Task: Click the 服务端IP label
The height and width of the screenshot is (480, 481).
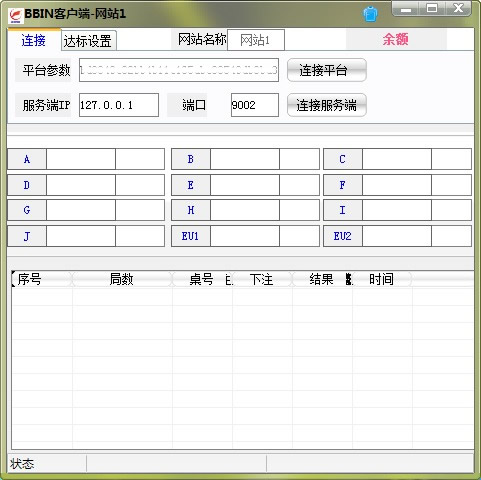Action: 44,105
